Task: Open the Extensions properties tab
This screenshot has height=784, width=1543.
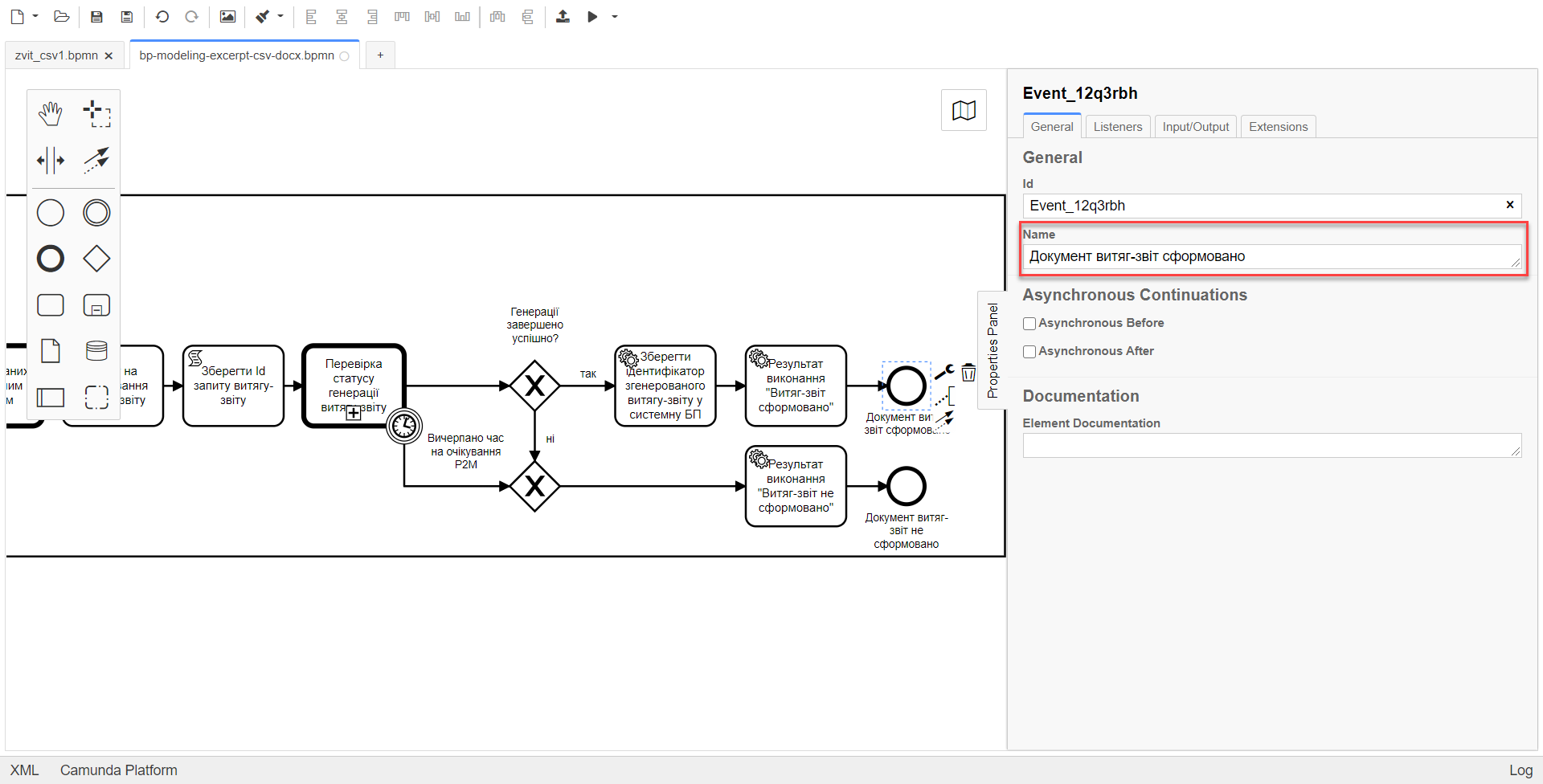Action: point(1279,127)
